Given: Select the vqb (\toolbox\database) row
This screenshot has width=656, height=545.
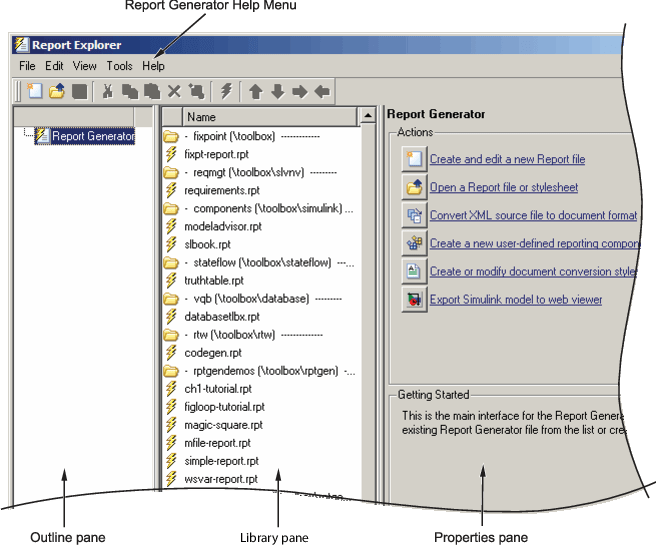Looking at the screenshot, I should point(259,299).
